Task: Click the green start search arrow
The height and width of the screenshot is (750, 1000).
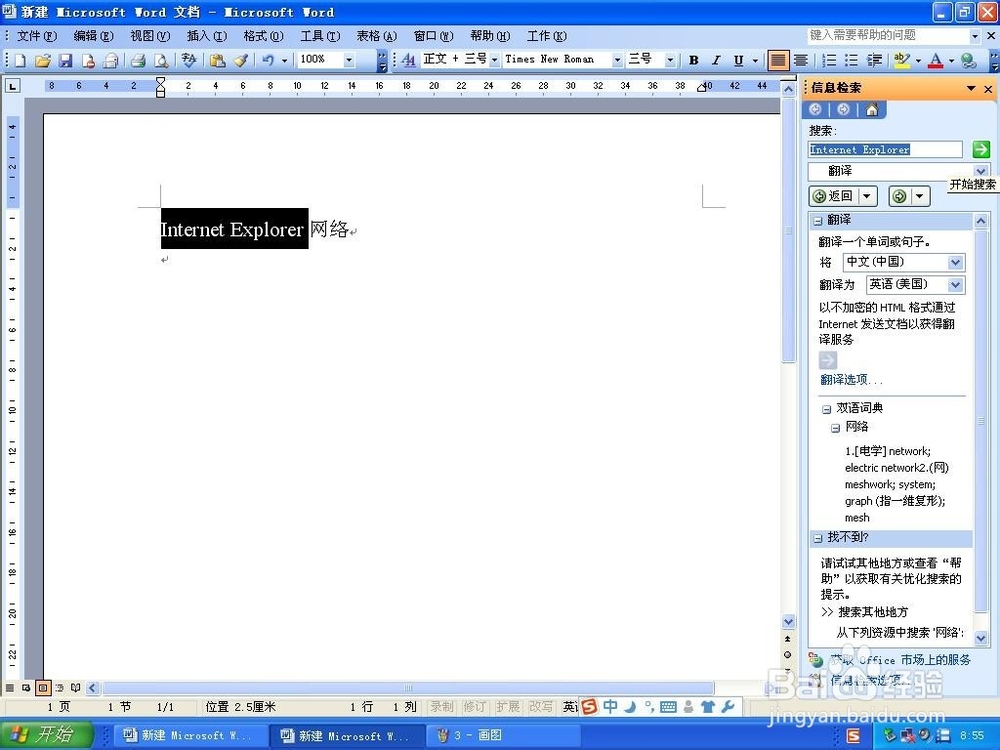Action: [981, 149]
